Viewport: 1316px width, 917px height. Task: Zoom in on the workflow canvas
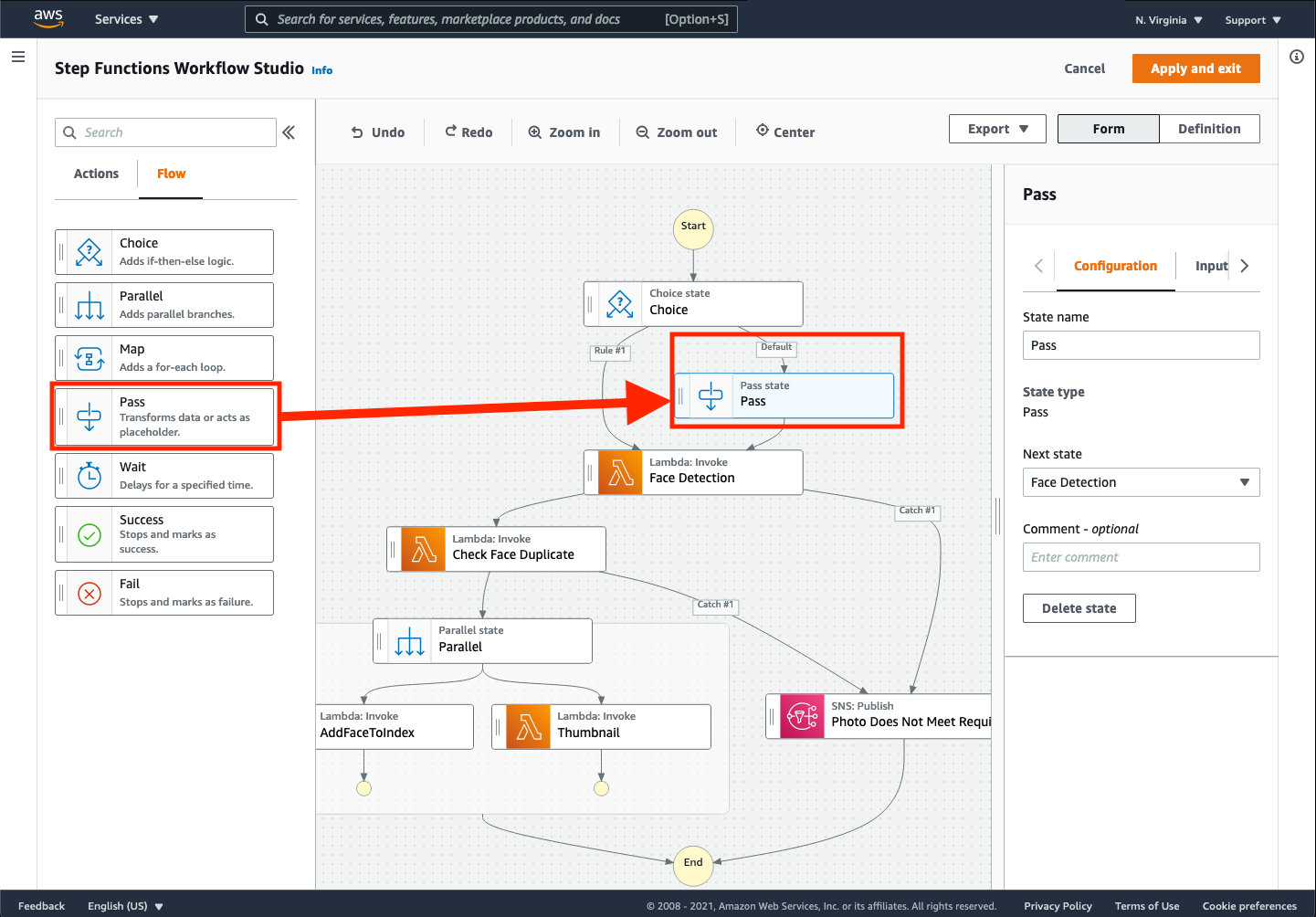coord(564,132)
